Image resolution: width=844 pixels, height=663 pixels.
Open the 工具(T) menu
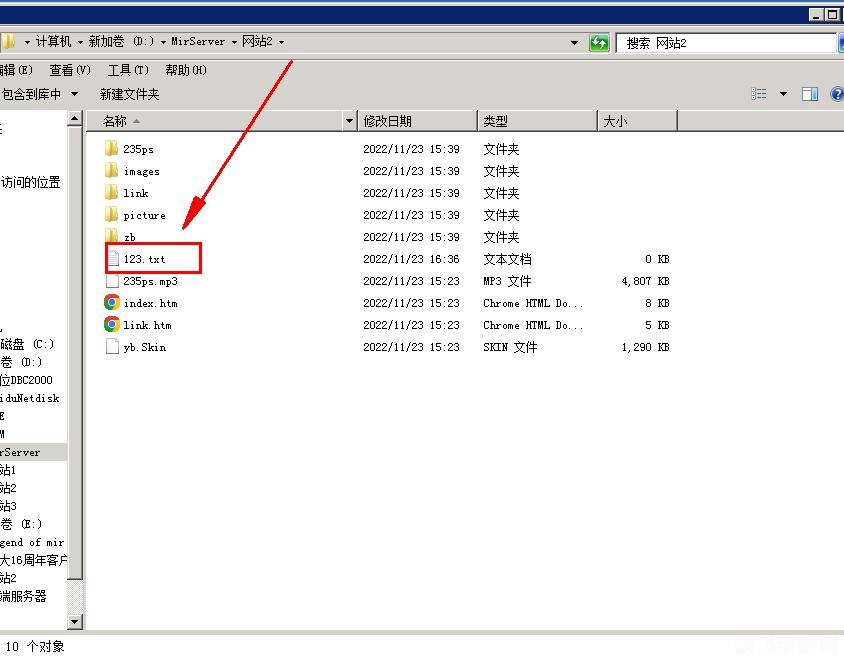pyautogui.click(x=128, y=70)
